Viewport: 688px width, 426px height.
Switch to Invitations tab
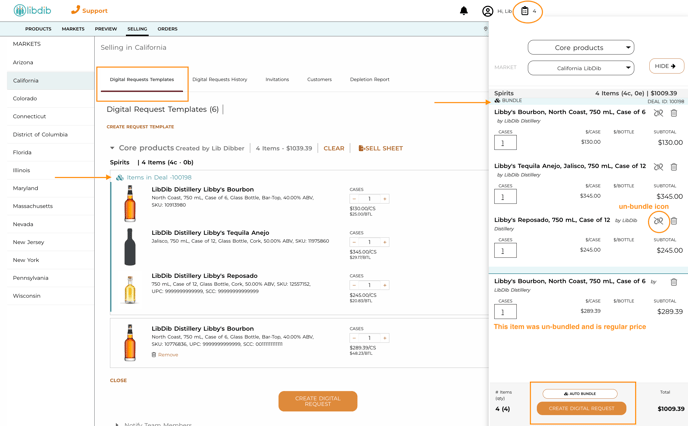277,79
